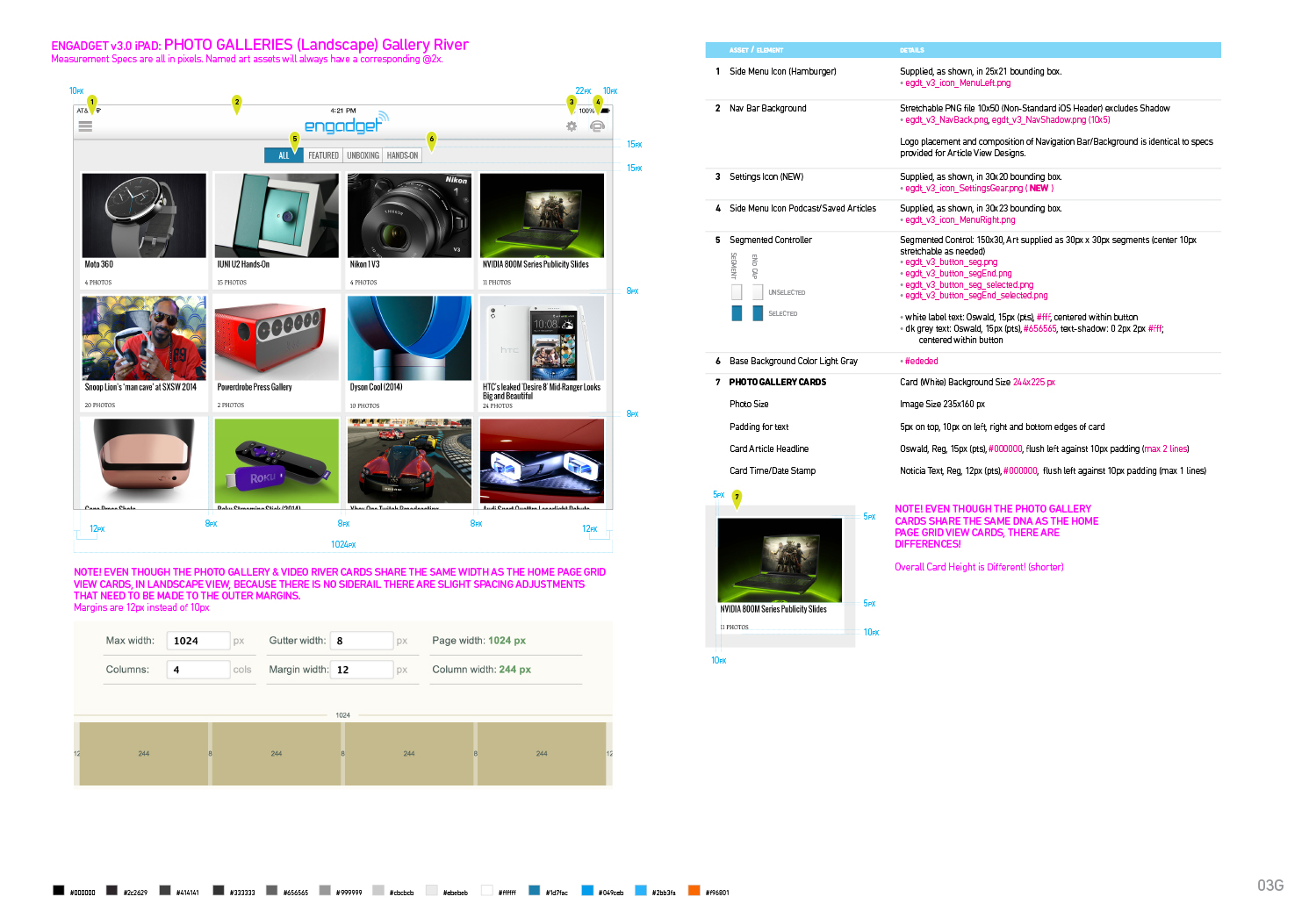
Task: Open NVIDIA 800M Series Publicity Slides in the gallery grid
Action: pyautogui.click(x=542, y=230)
